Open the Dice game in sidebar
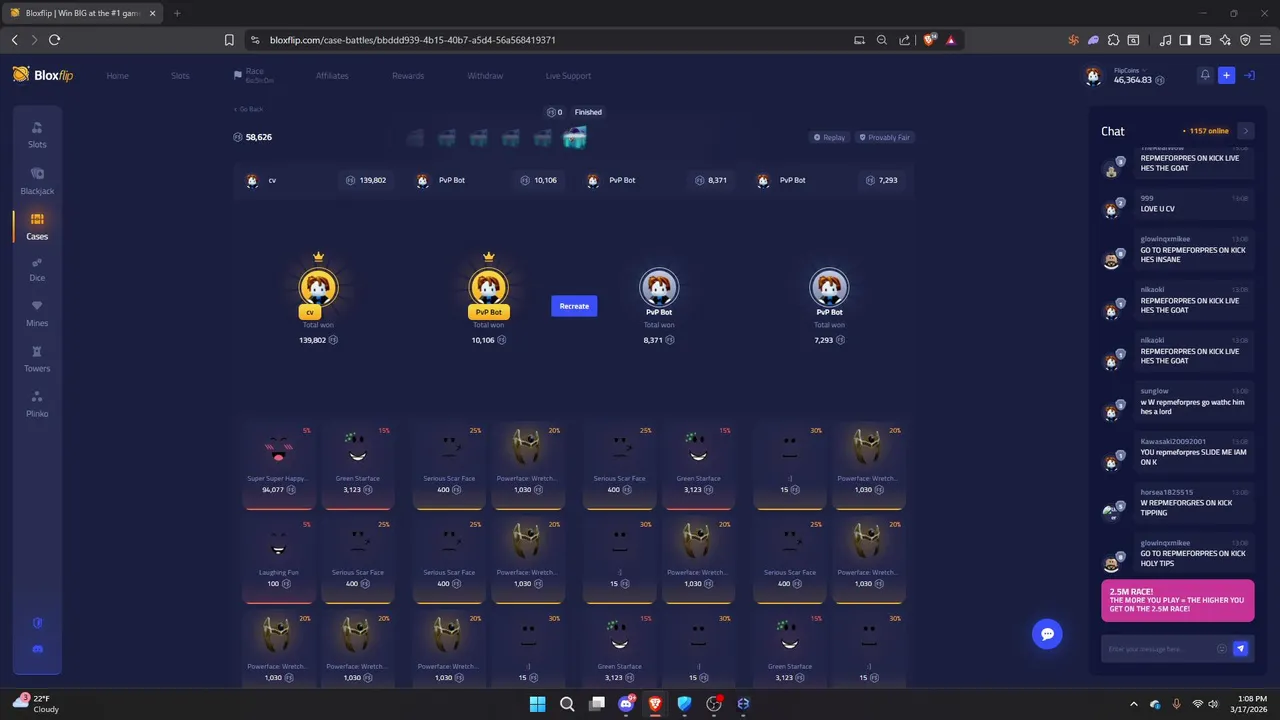Screen dimensions: 1280x720 coord(37,270)
